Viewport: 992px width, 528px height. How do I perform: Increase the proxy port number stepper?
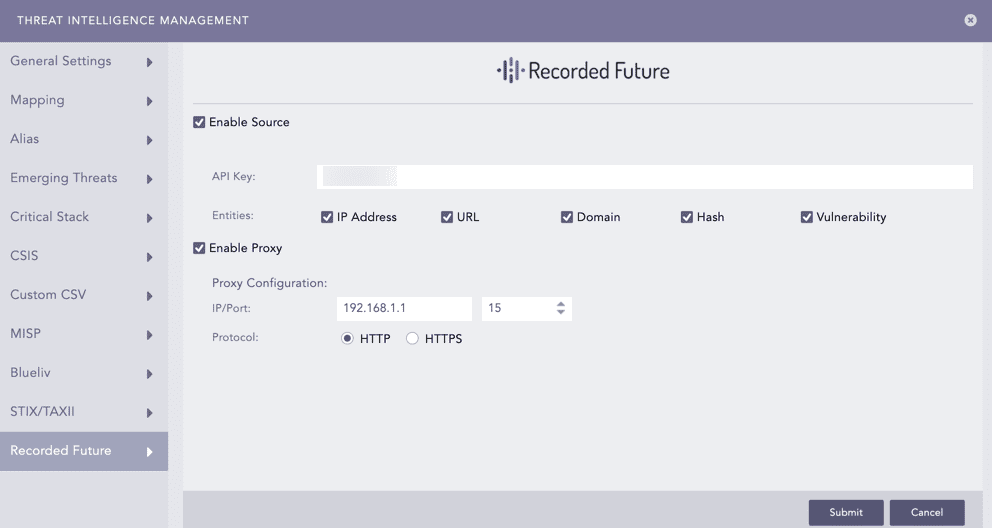click(561, 305)
